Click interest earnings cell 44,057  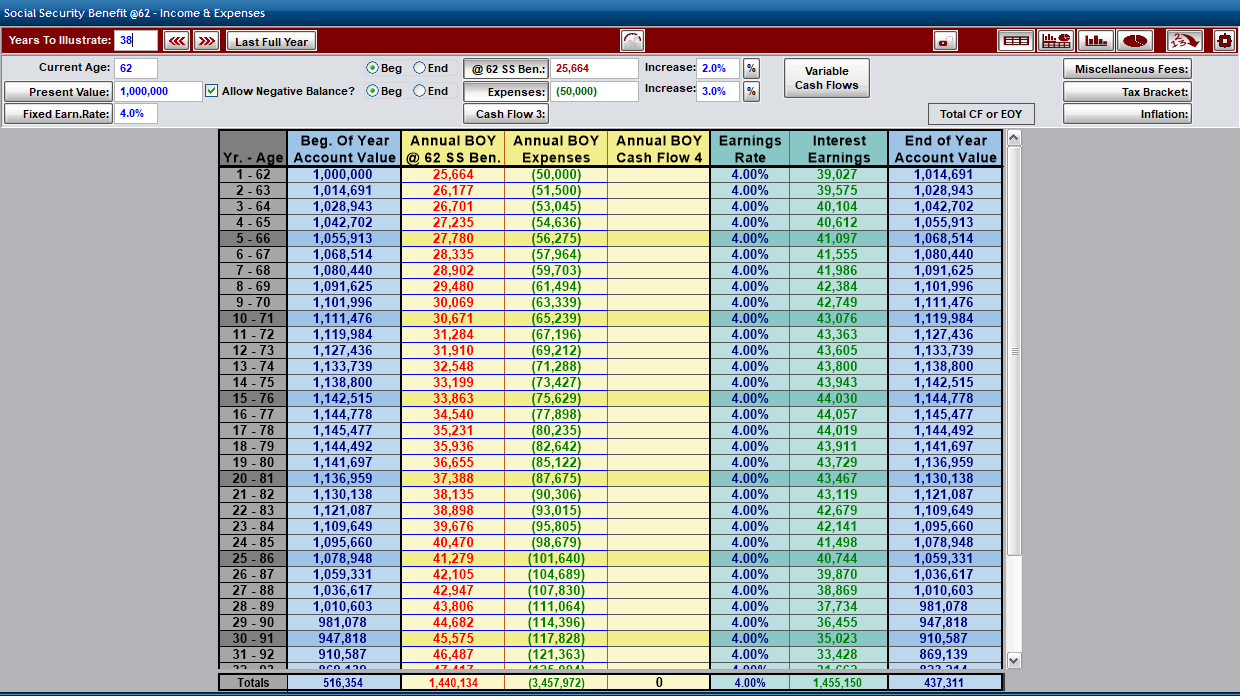[x=839, y=414]
